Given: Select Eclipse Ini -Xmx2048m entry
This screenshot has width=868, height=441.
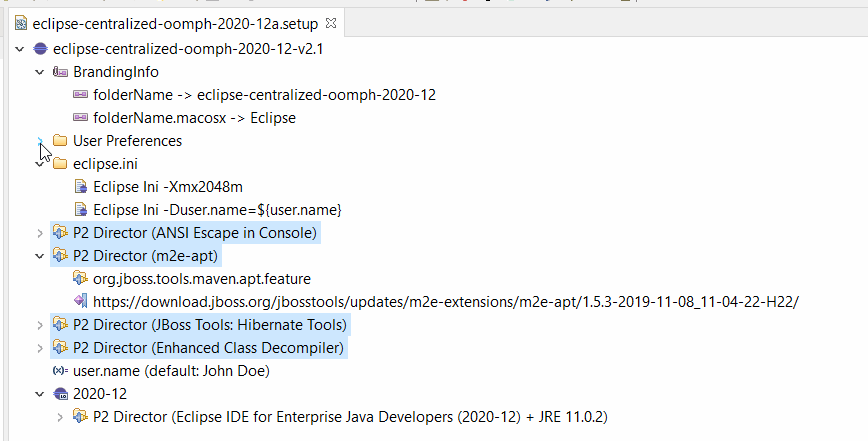Looking at the screenshot, I should [168, 187].
